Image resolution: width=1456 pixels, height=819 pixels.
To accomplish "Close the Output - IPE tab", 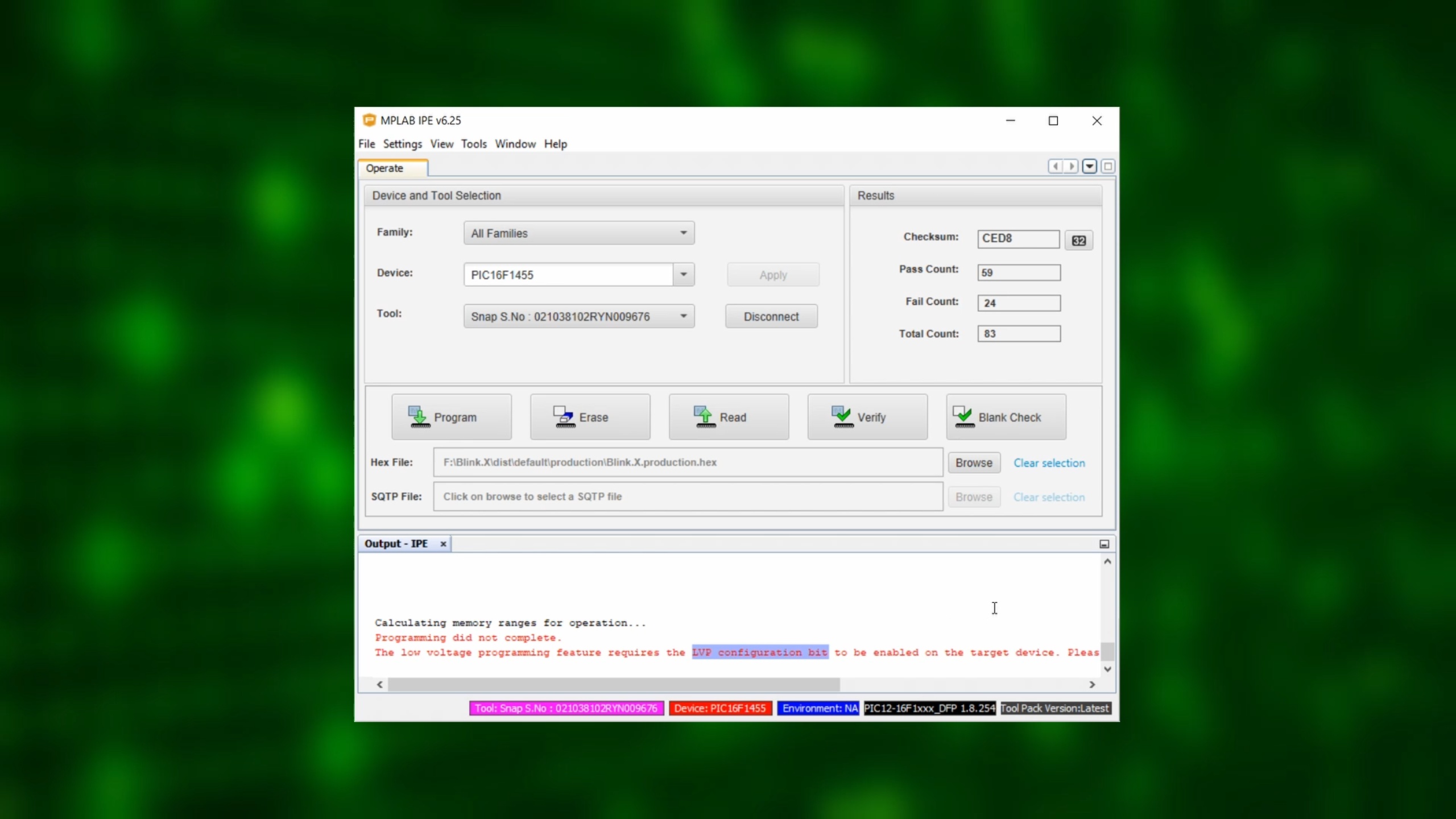I will click(443, 544).
